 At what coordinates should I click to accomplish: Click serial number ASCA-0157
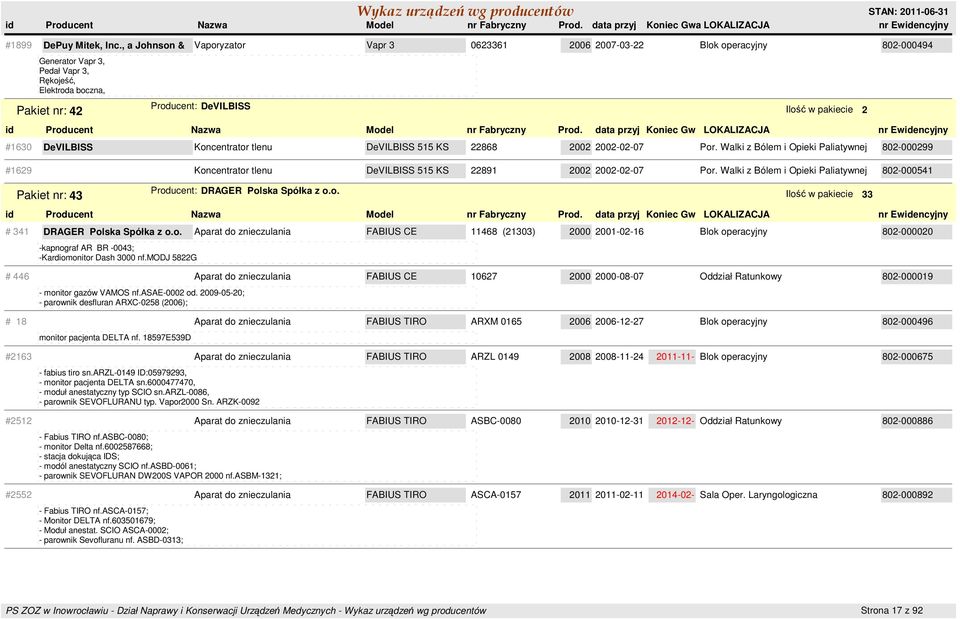495,495
